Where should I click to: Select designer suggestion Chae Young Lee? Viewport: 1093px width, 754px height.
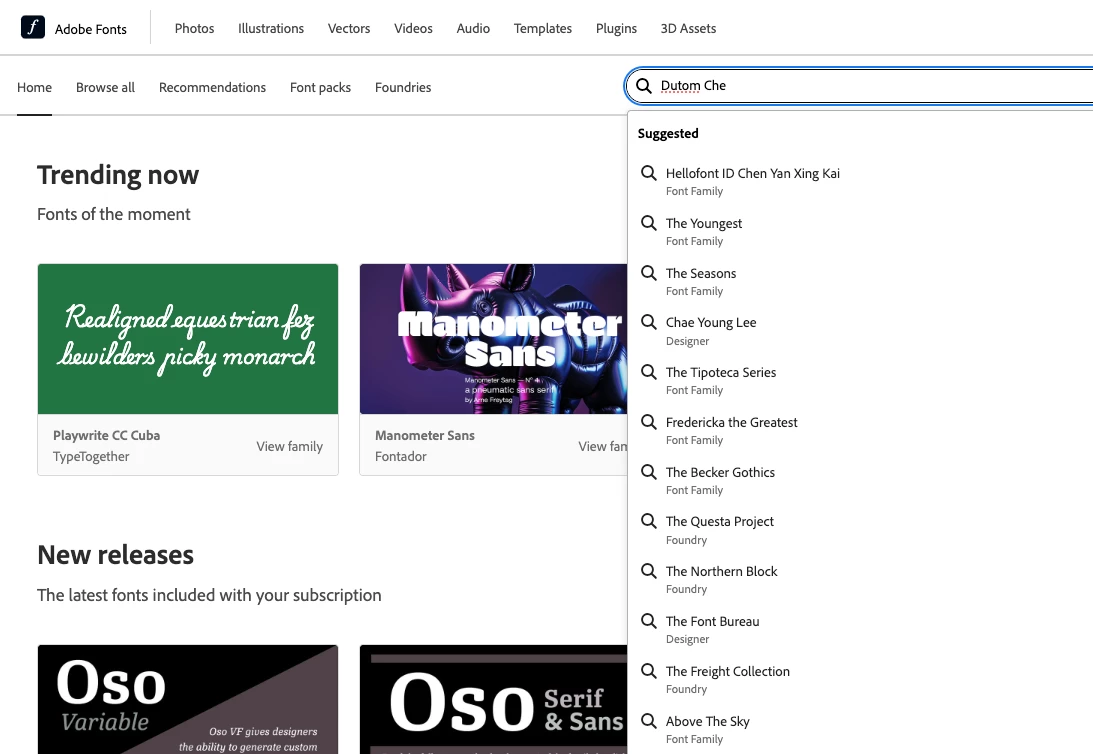point(860,331)
